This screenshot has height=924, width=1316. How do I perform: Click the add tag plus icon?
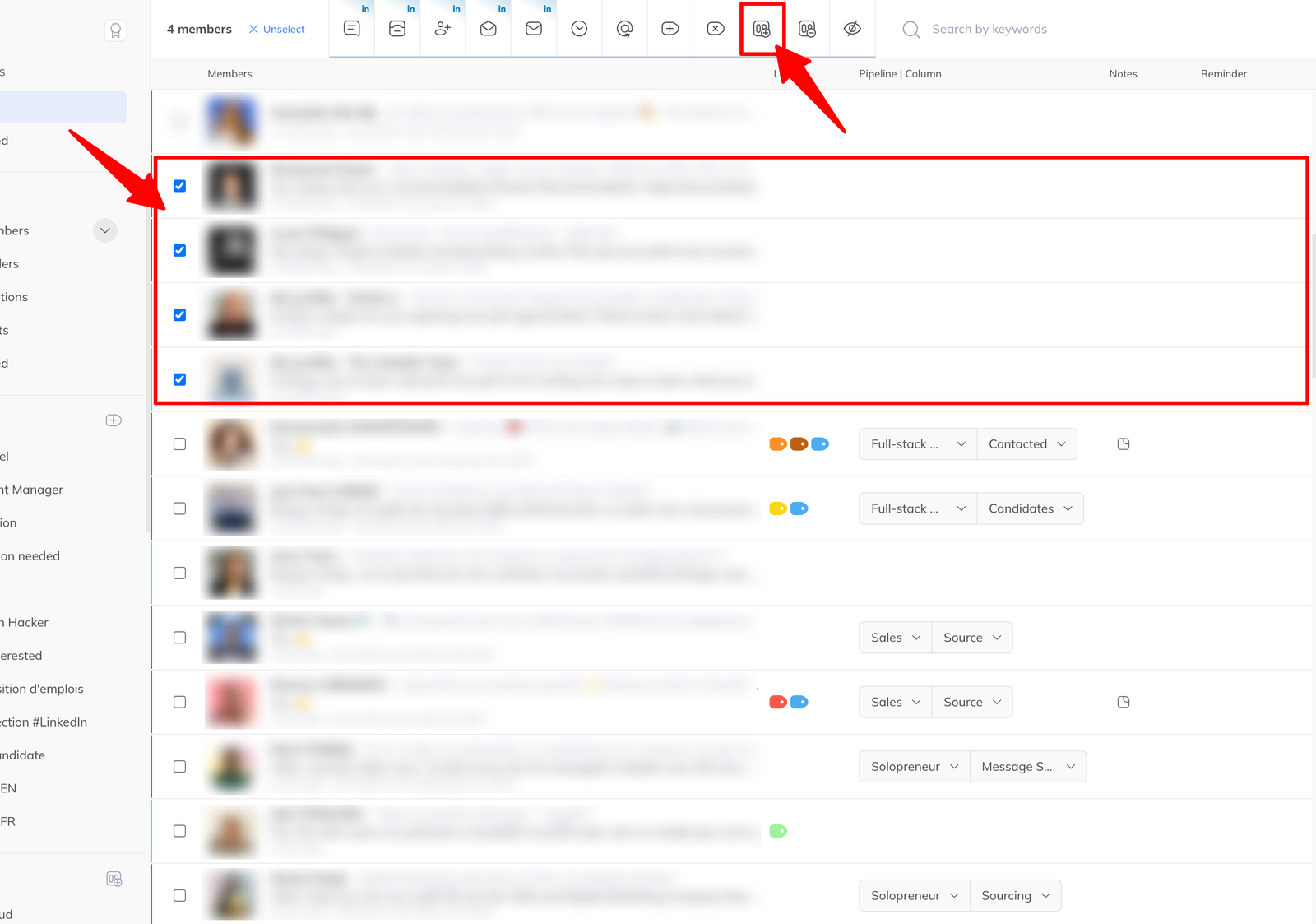670,29
